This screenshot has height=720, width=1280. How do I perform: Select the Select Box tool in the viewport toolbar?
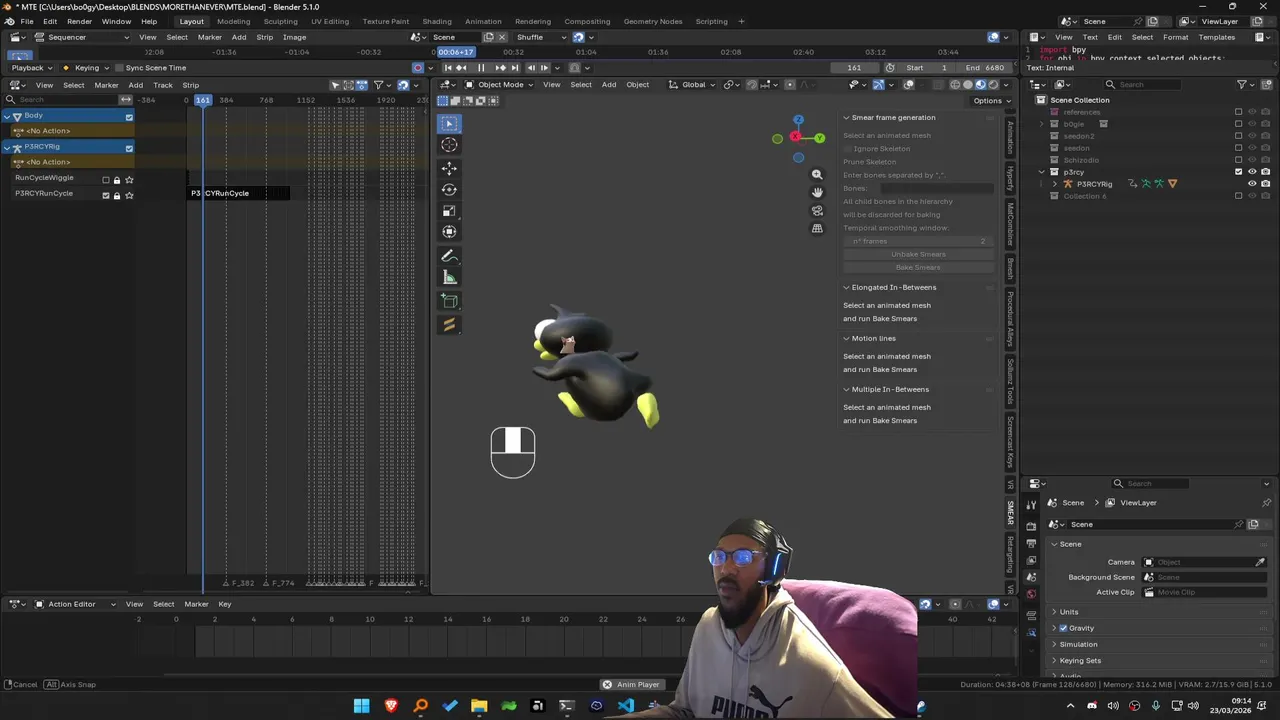coord(449,123)
